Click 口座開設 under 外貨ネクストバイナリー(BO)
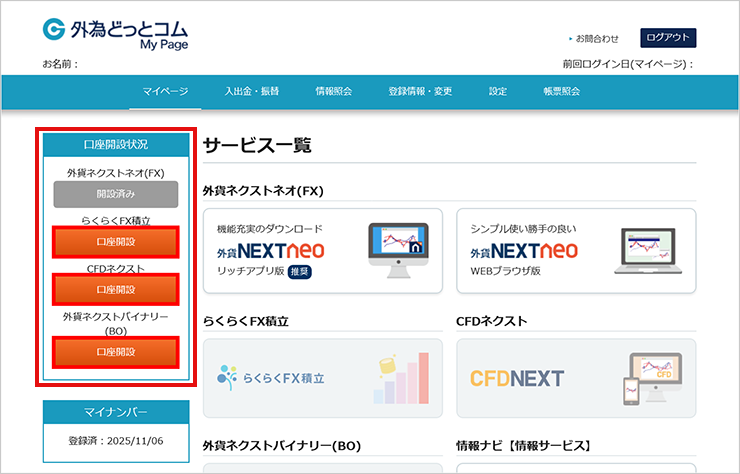The image size is (740, 474). click(x=116, y=352)
